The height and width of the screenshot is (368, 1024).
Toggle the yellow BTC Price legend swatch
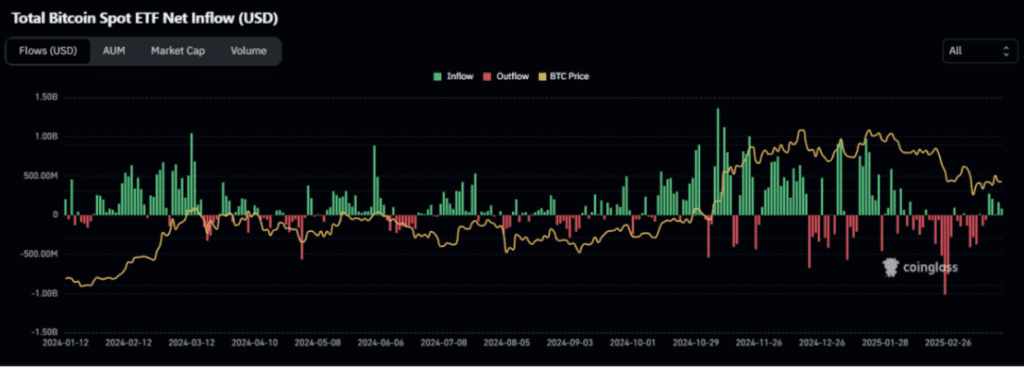click(542, 77)
